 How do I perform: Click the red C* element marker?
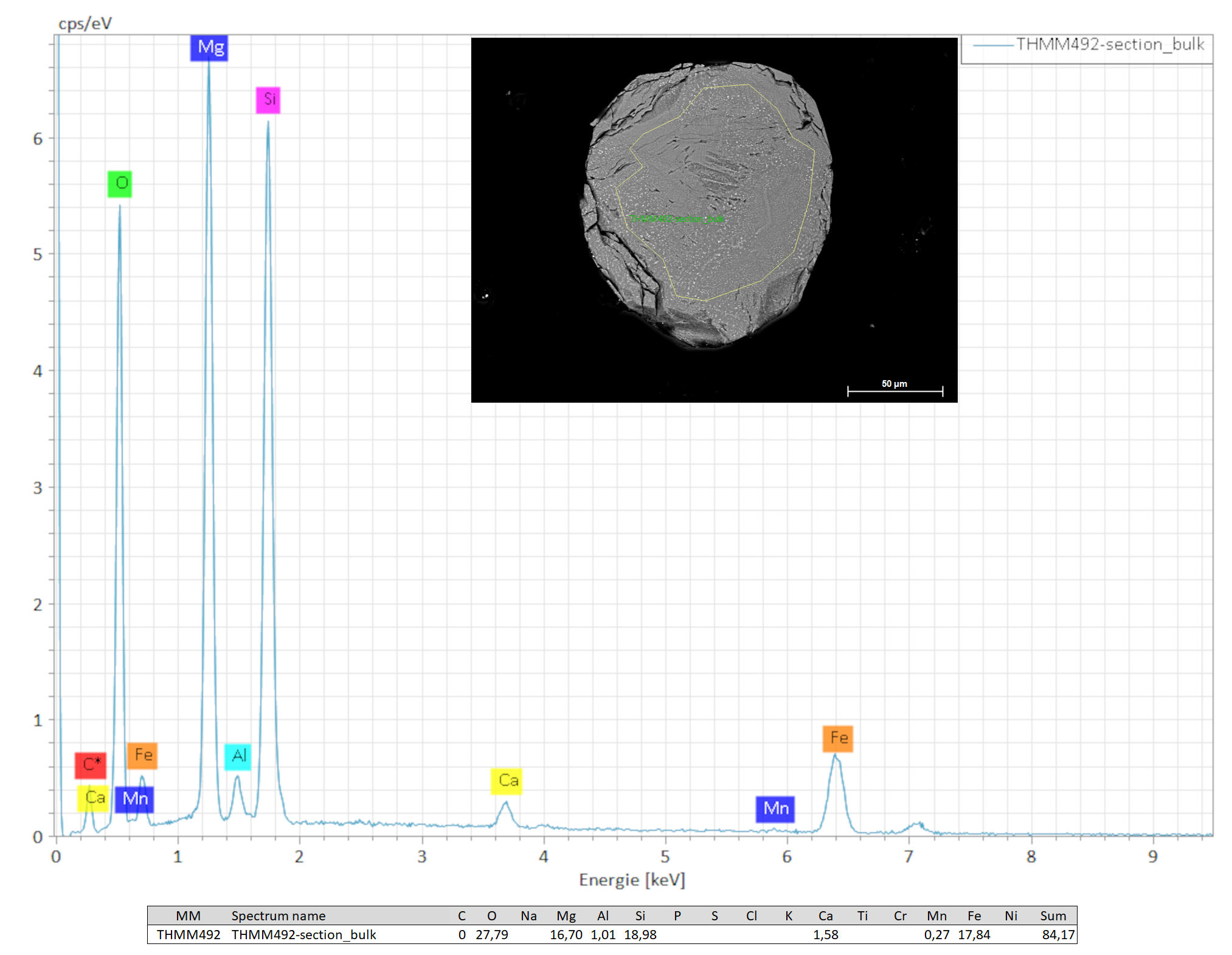click(x=91, y=765)
